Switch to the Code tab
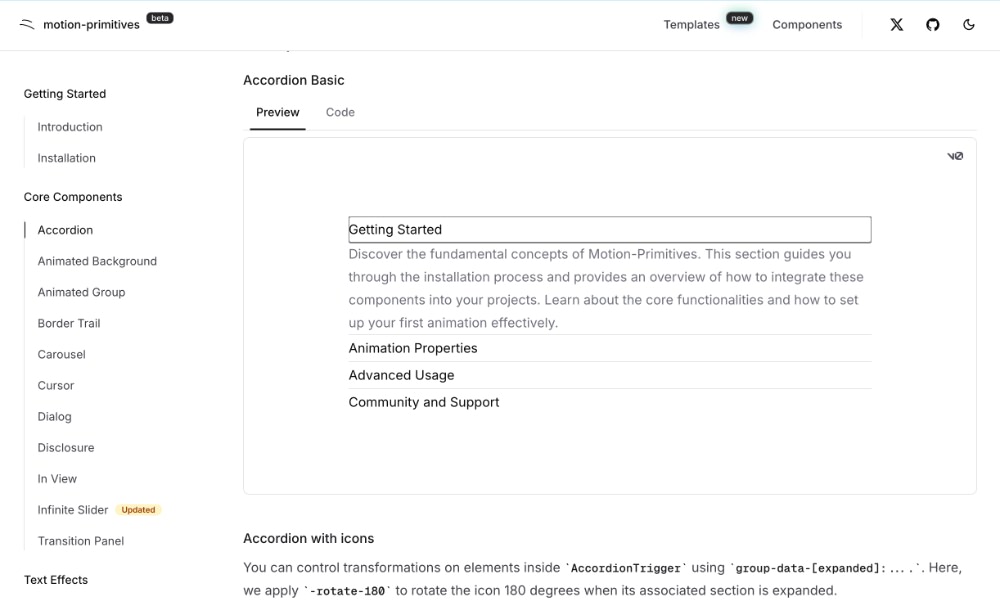The image size is (1000, 600). point(340,112)
